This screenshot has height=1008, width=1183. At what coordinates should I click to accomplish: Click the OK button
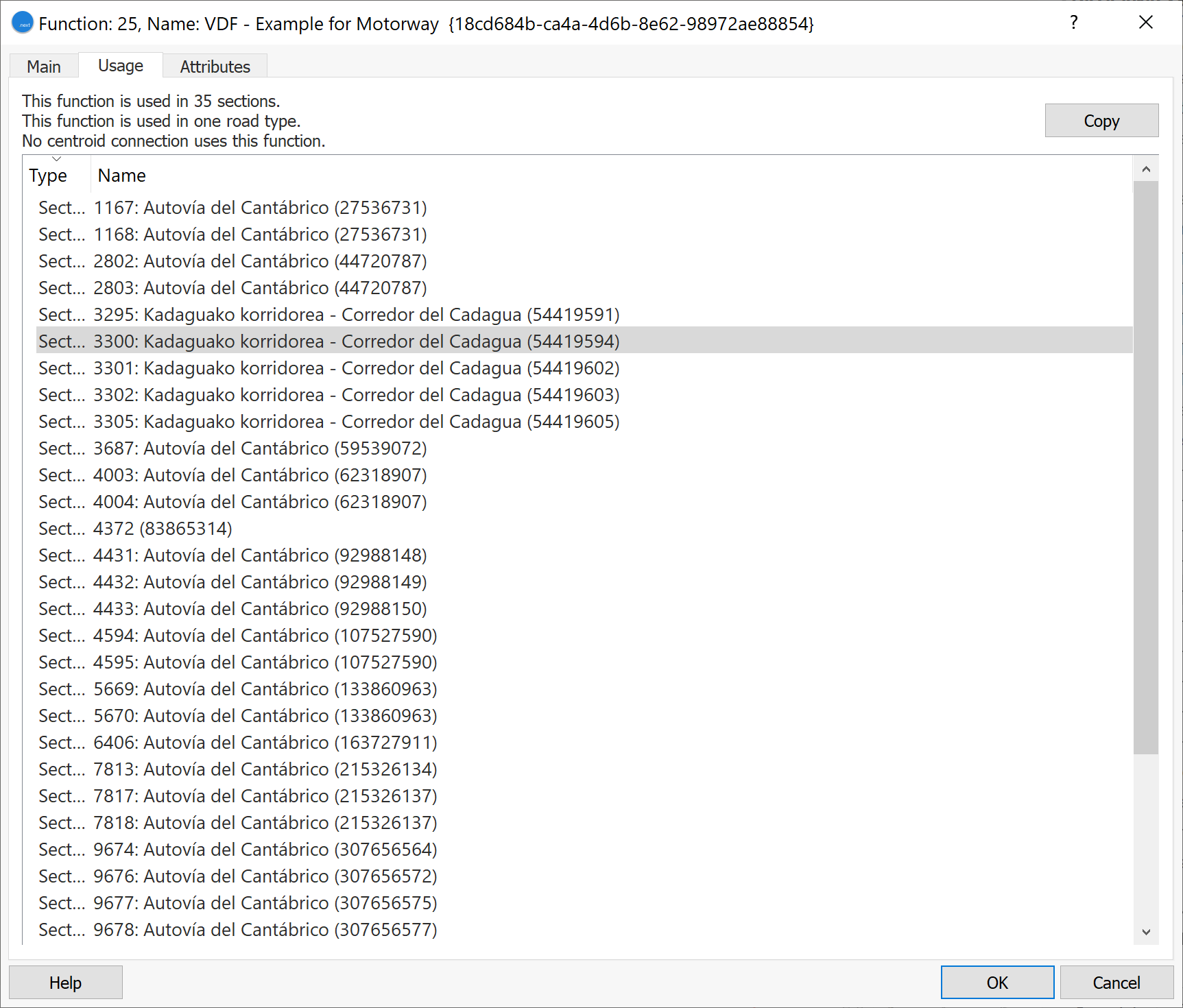(x=996, y=982)
